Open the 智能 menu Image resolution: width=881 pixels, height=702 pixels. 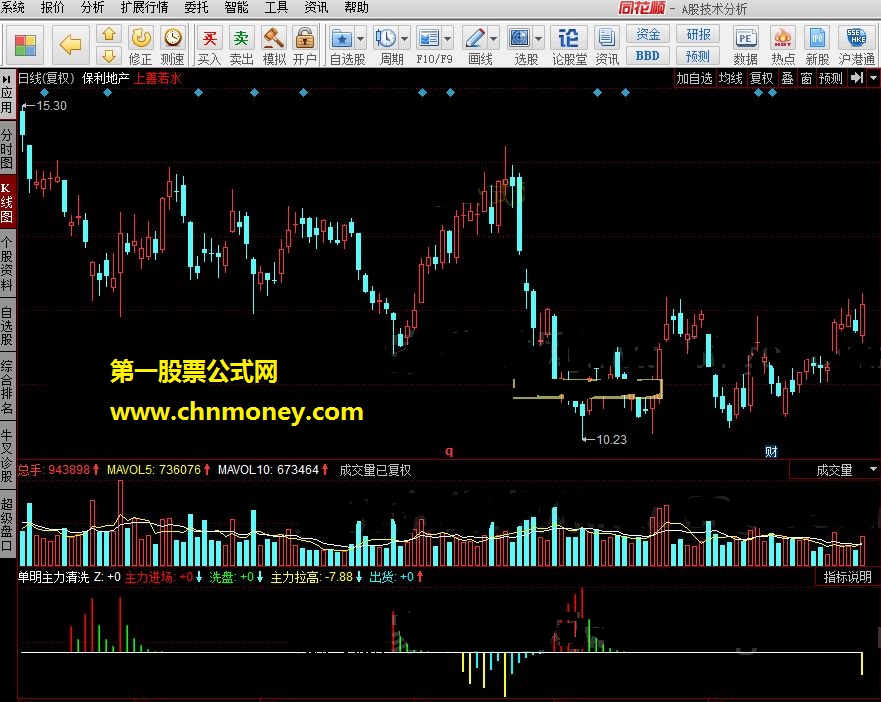click(x=236, y=7)
